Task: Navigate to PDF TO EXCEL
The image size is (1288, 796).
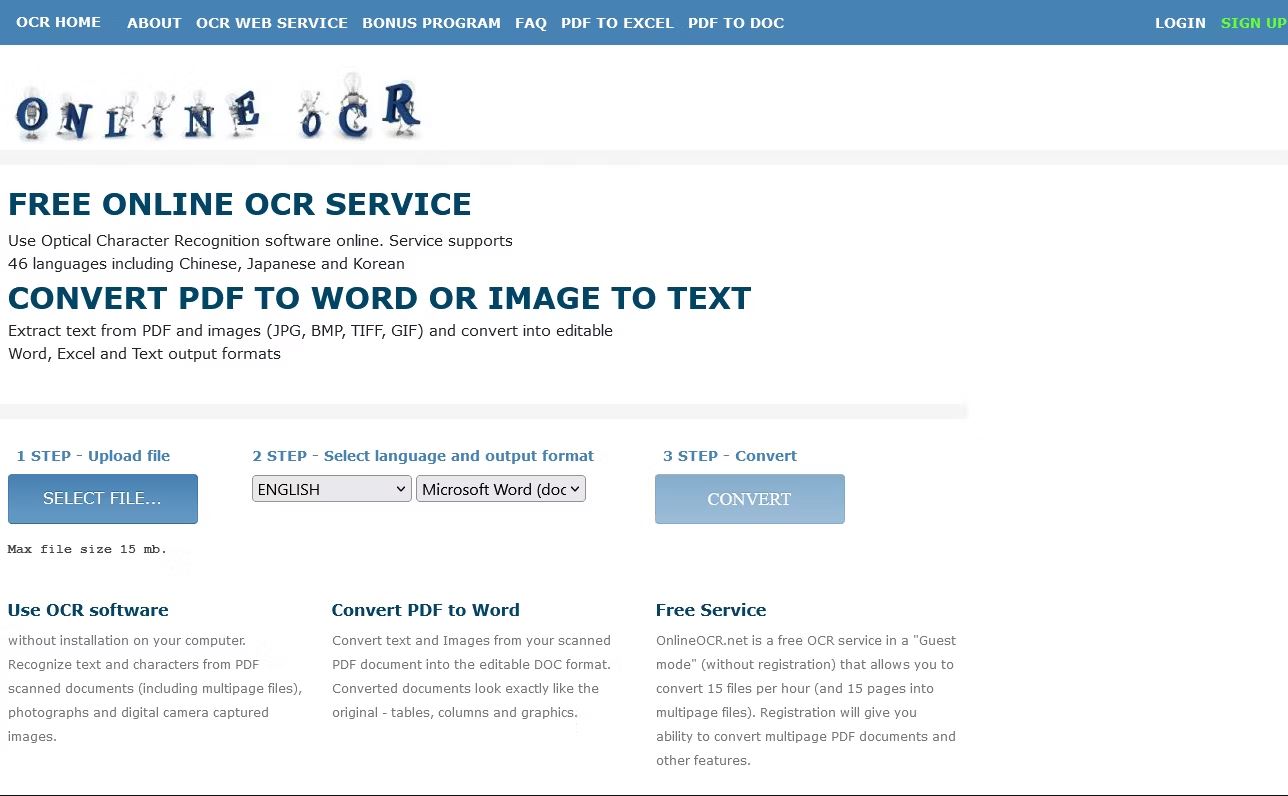Action: (617, 23)
